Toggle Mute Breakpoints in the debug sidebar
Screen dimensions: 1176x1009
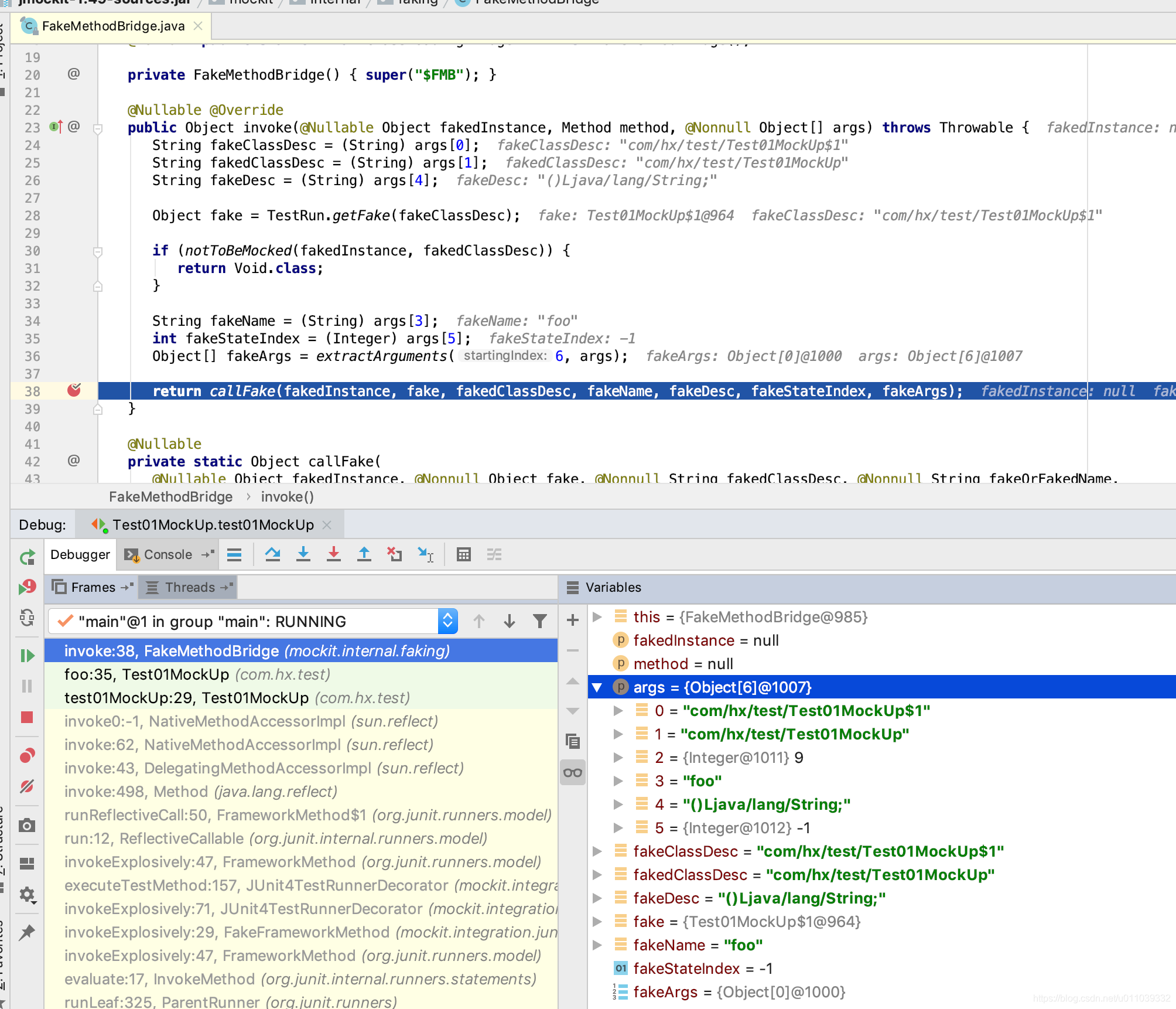(27, 786)
